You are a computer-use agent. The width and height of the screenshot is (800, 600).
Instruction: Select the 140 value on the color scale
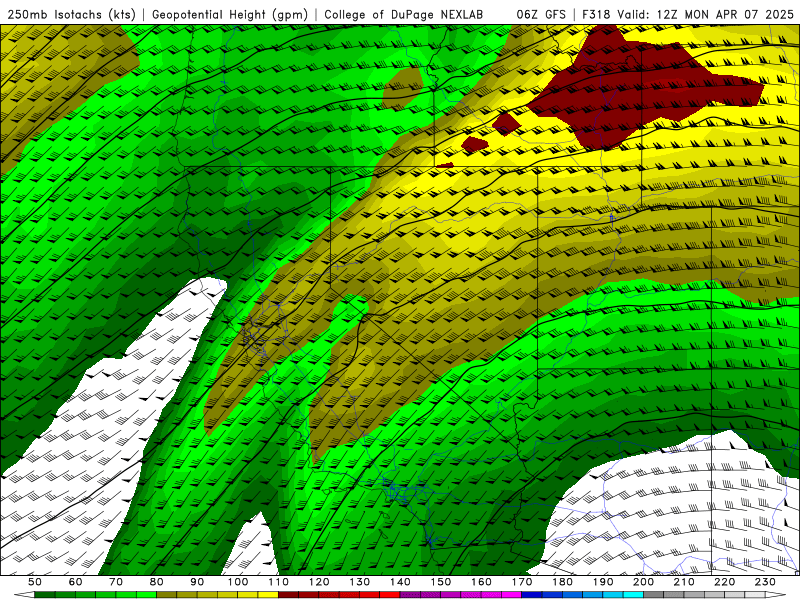(x=400, y=582)
